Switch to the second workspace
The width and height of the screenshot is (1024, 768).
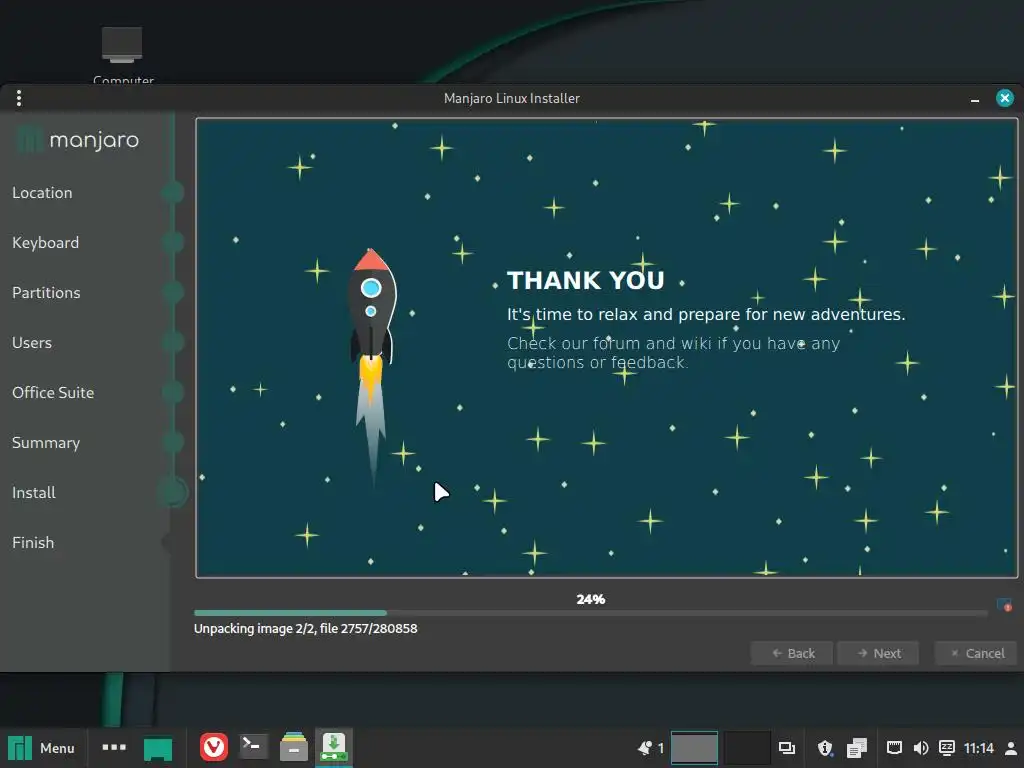point(747,748)
